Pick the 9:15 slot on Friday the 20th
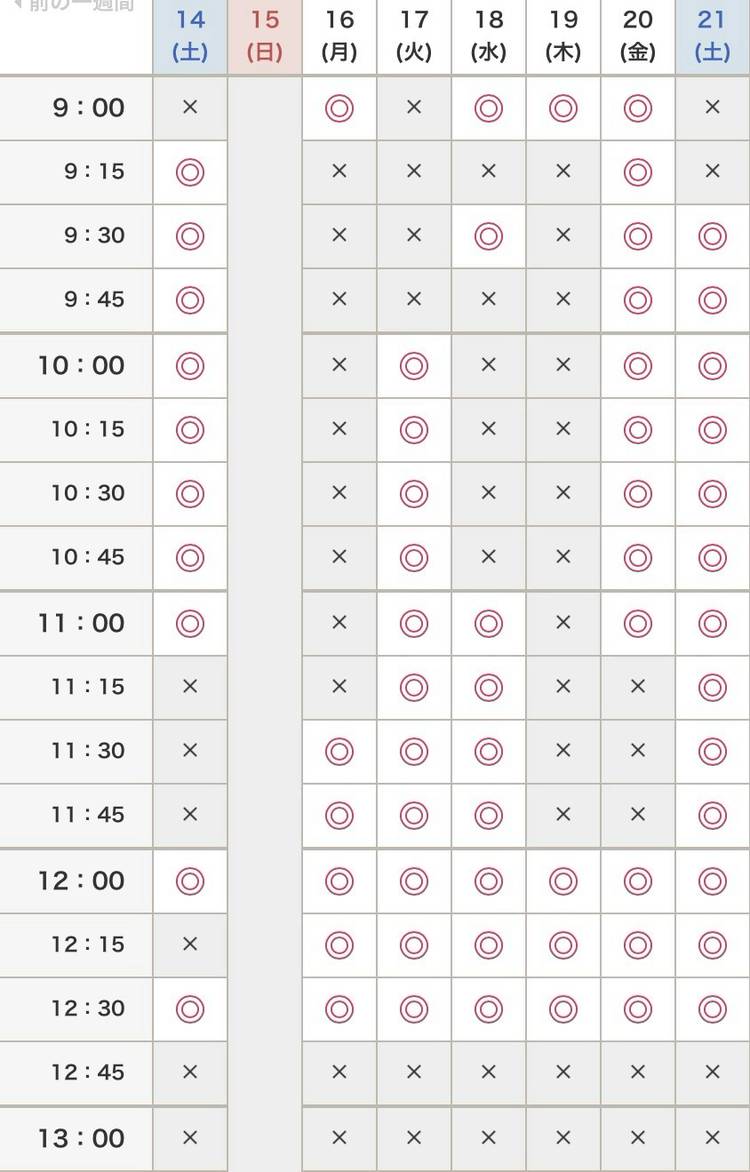 pos(638,172)
